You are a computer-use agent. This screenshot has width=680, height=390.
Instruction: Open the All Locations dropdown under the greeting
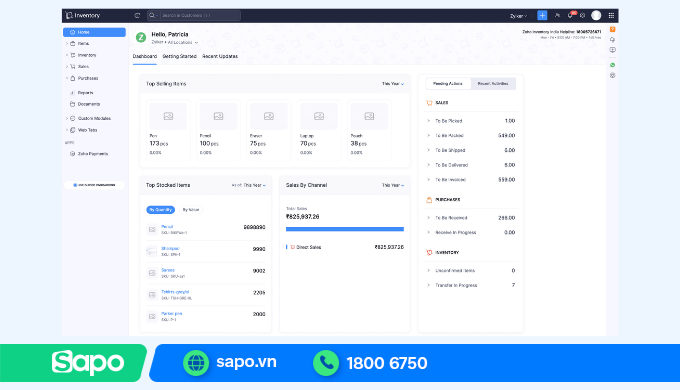[183, 43]
